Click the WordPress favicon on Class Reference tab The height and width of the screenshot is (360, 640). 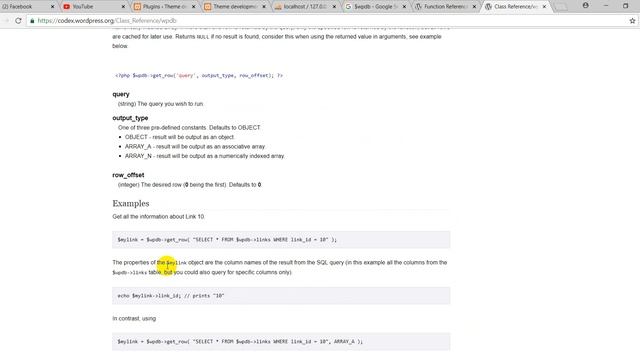pyautogui.click(x=488, y=7)
